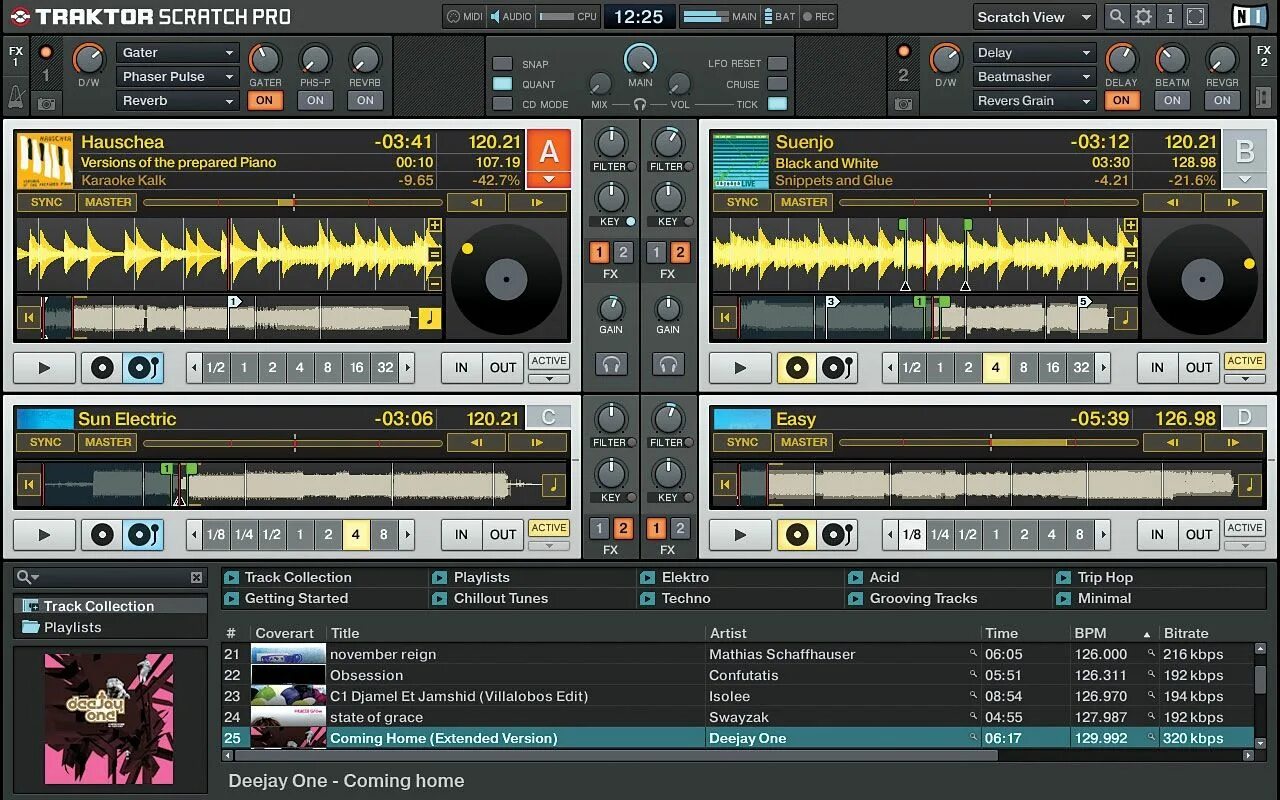1280x800 pixels.
Task: Toggle fullscreen icon in header
Action: (x=1195, y=17)
